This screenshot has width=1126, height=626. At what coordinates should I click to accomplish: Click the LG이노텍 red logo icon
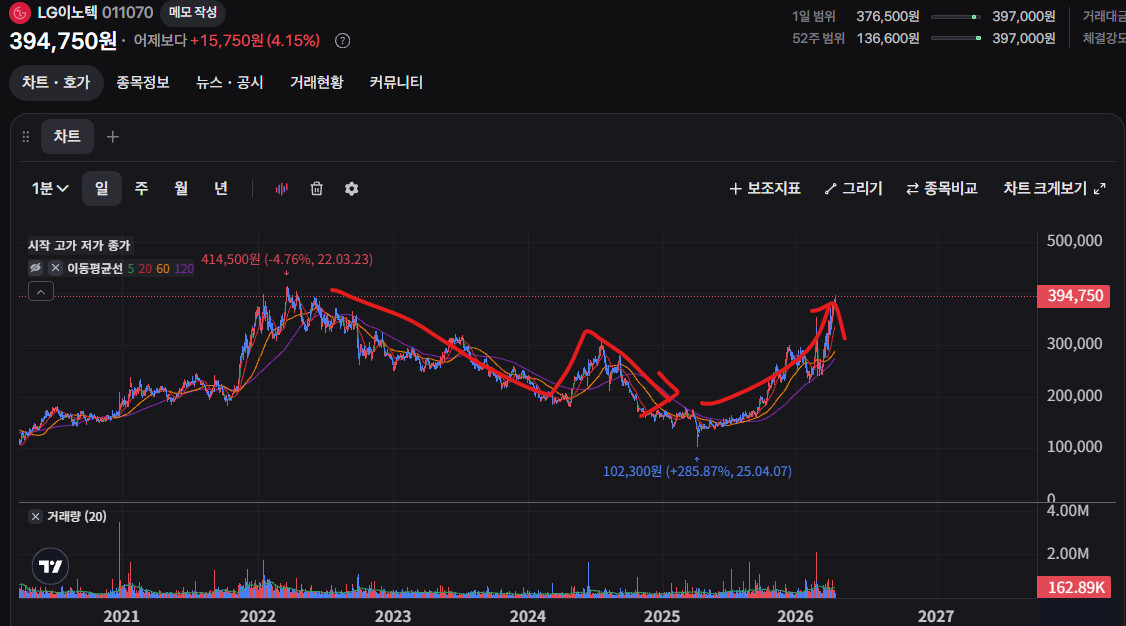coord(19,12)
